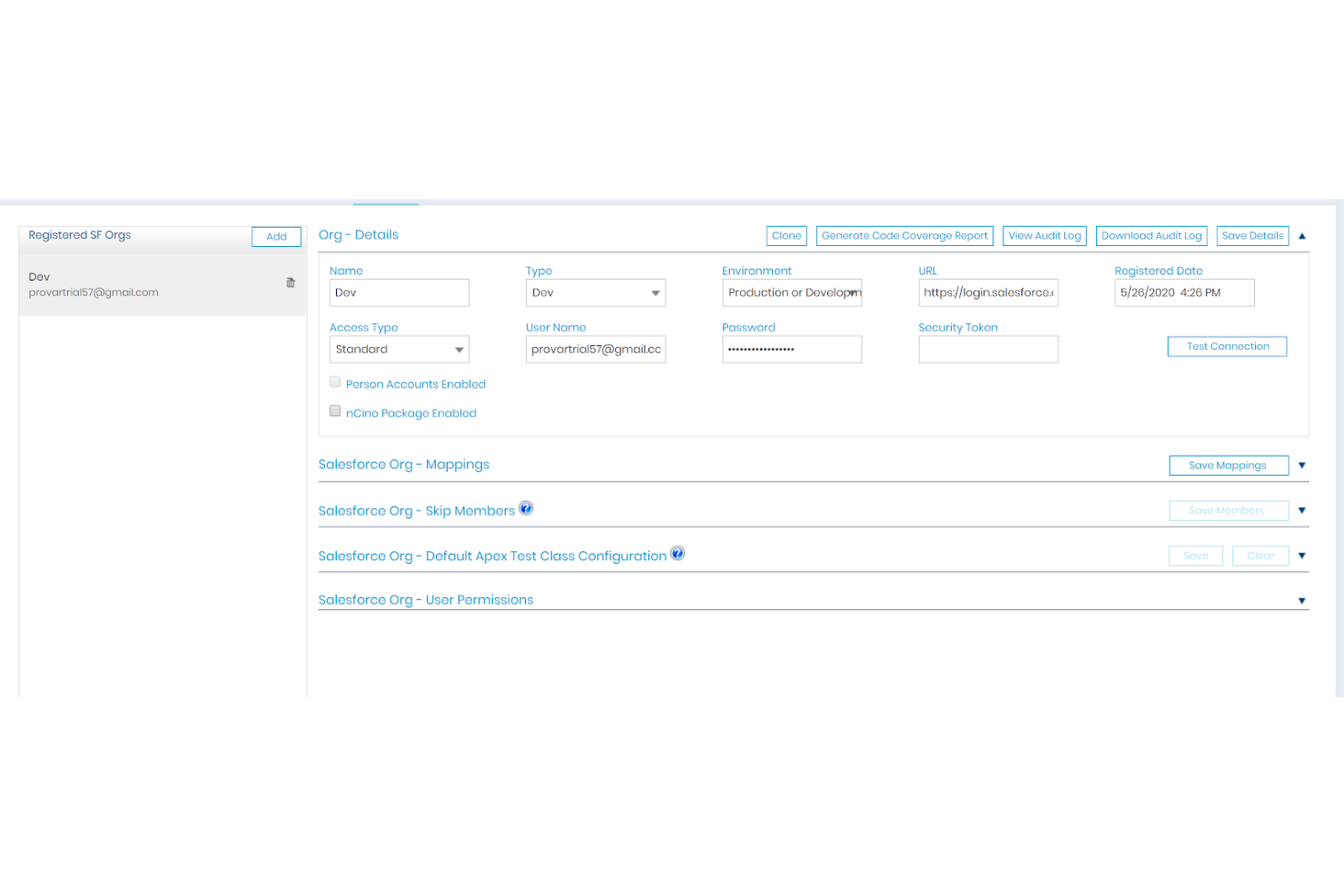Screen dimensions: 1344x896
Task: Open the Access Type dropdown
Action: pos(459,349)
